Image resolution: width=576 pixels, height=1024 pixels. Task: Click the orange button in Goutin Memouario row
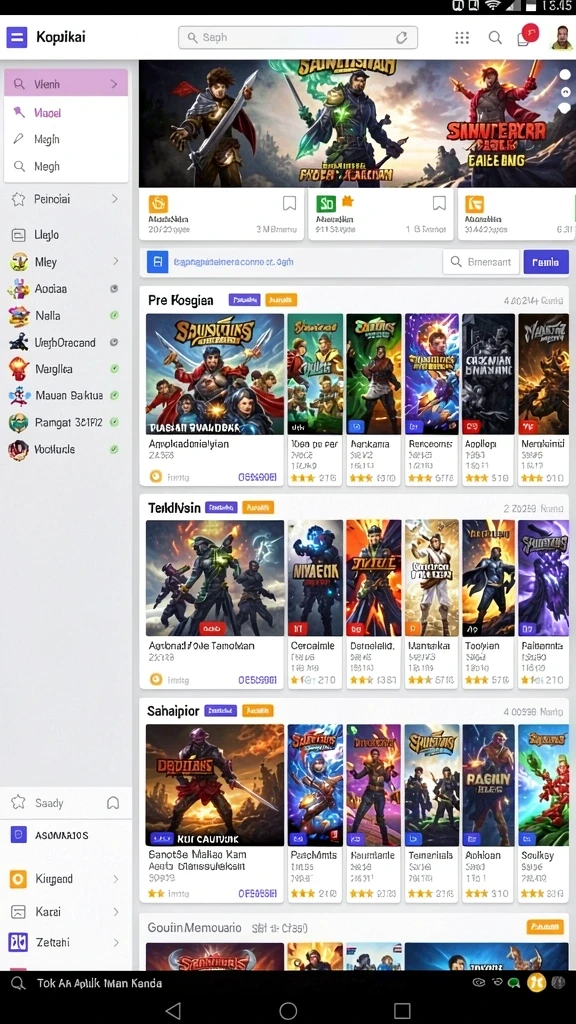click(x=545, y=927)
